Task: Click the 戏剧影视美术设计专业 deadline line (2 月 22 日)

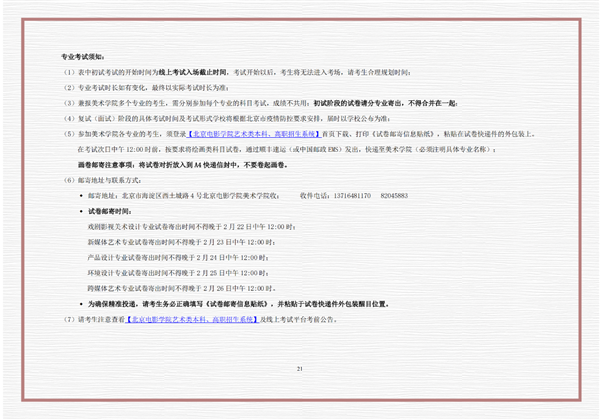Action: [x=191, y=227]
